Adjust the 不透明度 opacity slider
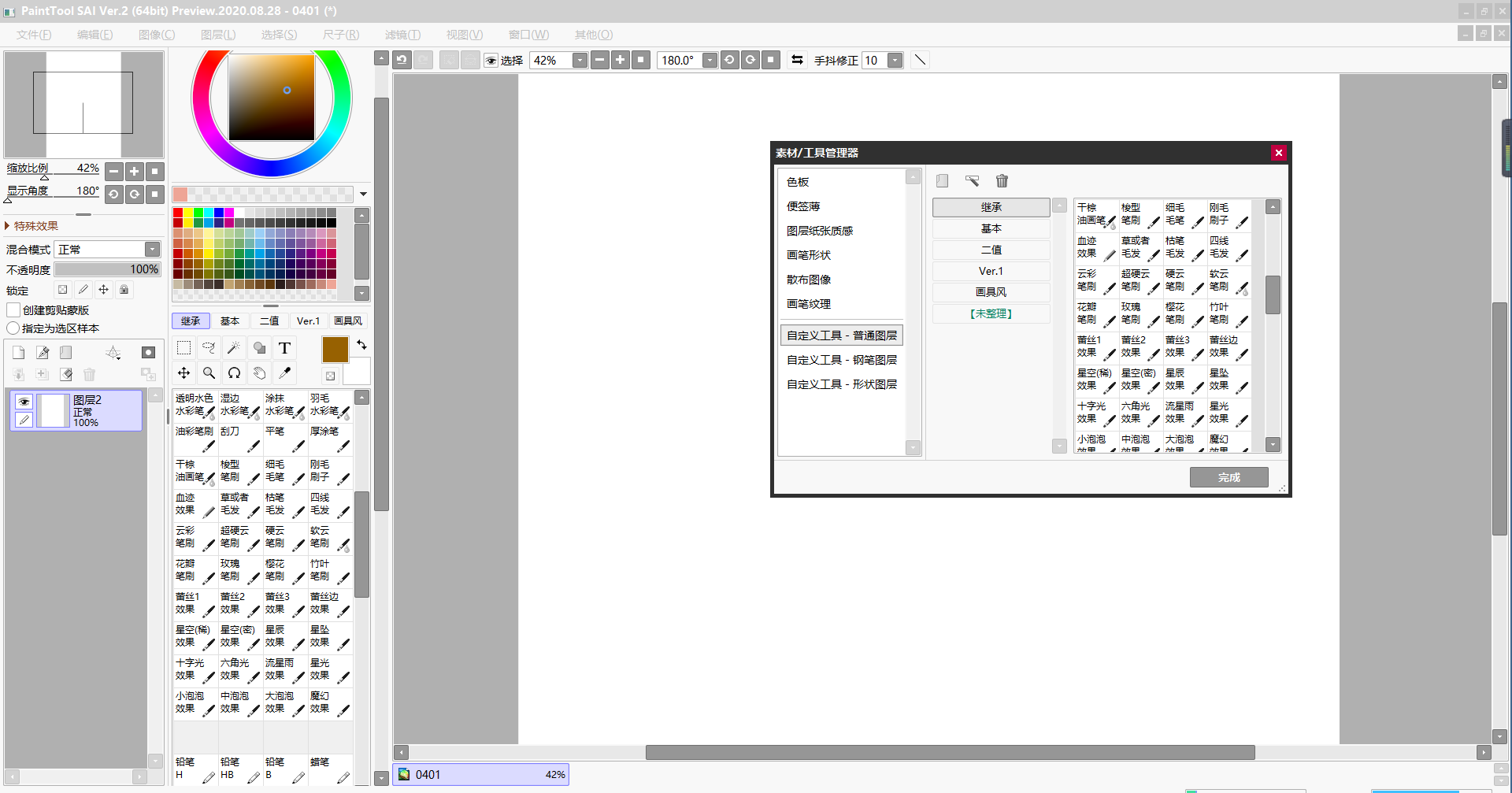1512x793 pixels. pyautogui.click(x=108, y=269)
